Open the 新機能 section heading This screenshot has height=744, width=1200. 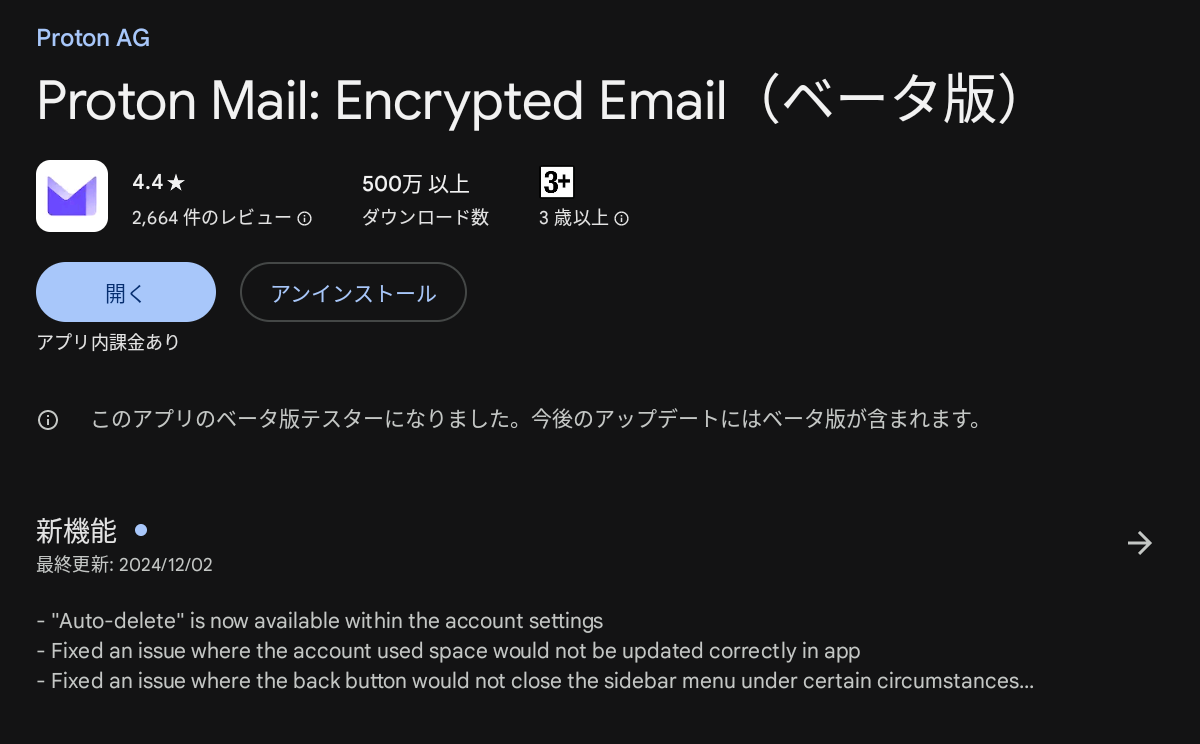pos(76,531)
